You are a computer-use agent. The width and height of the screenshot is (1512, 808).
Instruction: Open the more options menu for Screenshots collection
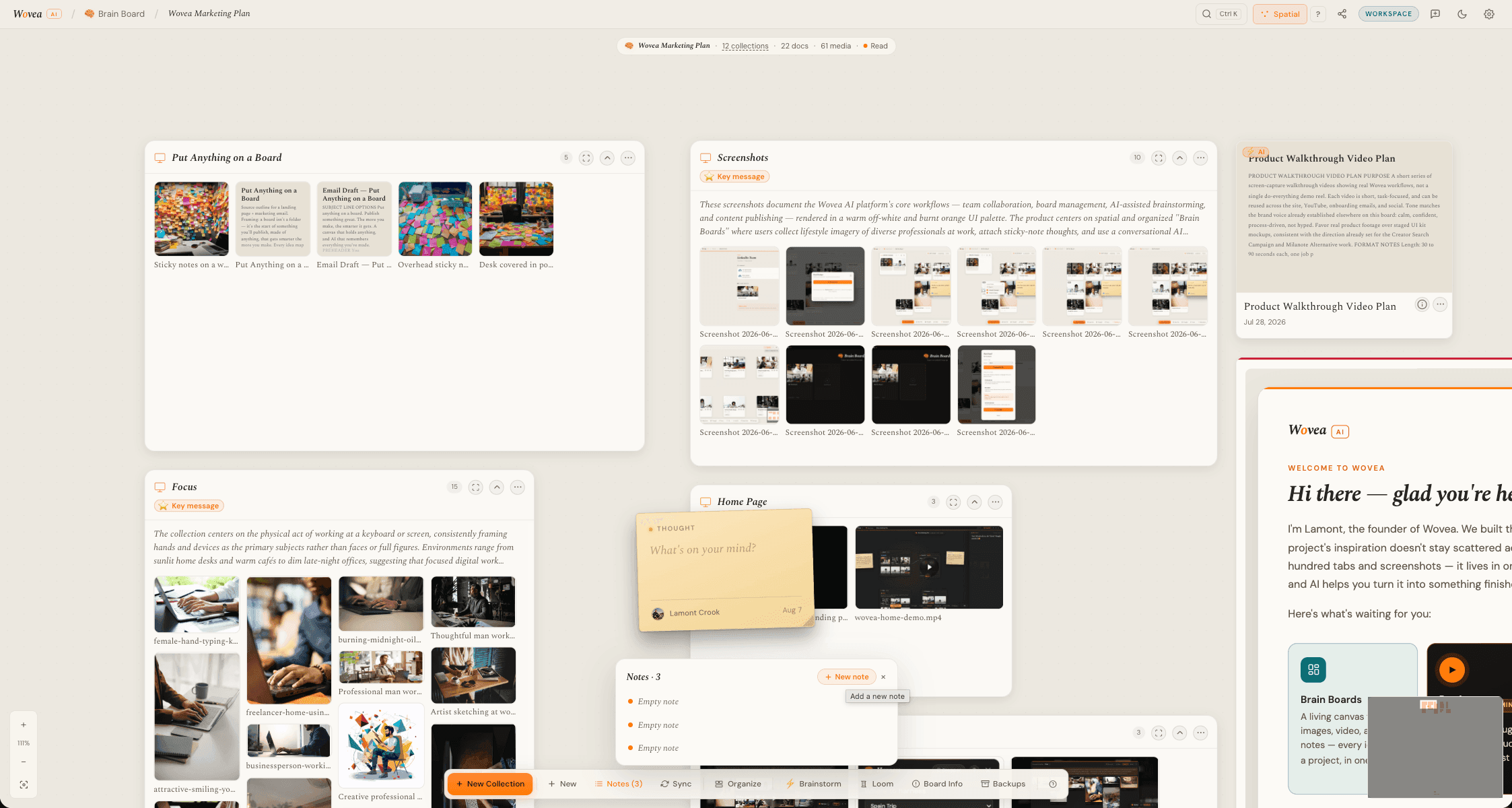pos(1200,158)
